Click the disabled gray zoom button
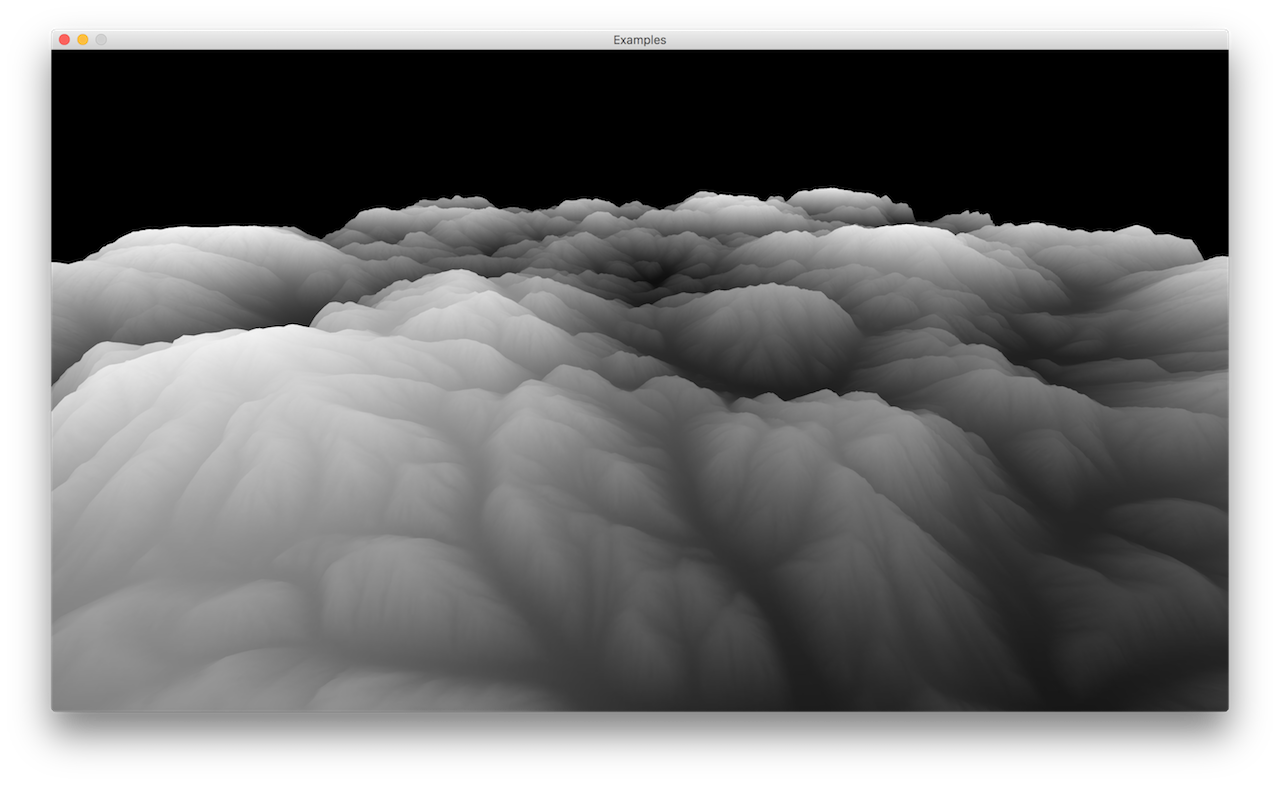The width and height of the screenshot is (1280, 785). (101, 40)
